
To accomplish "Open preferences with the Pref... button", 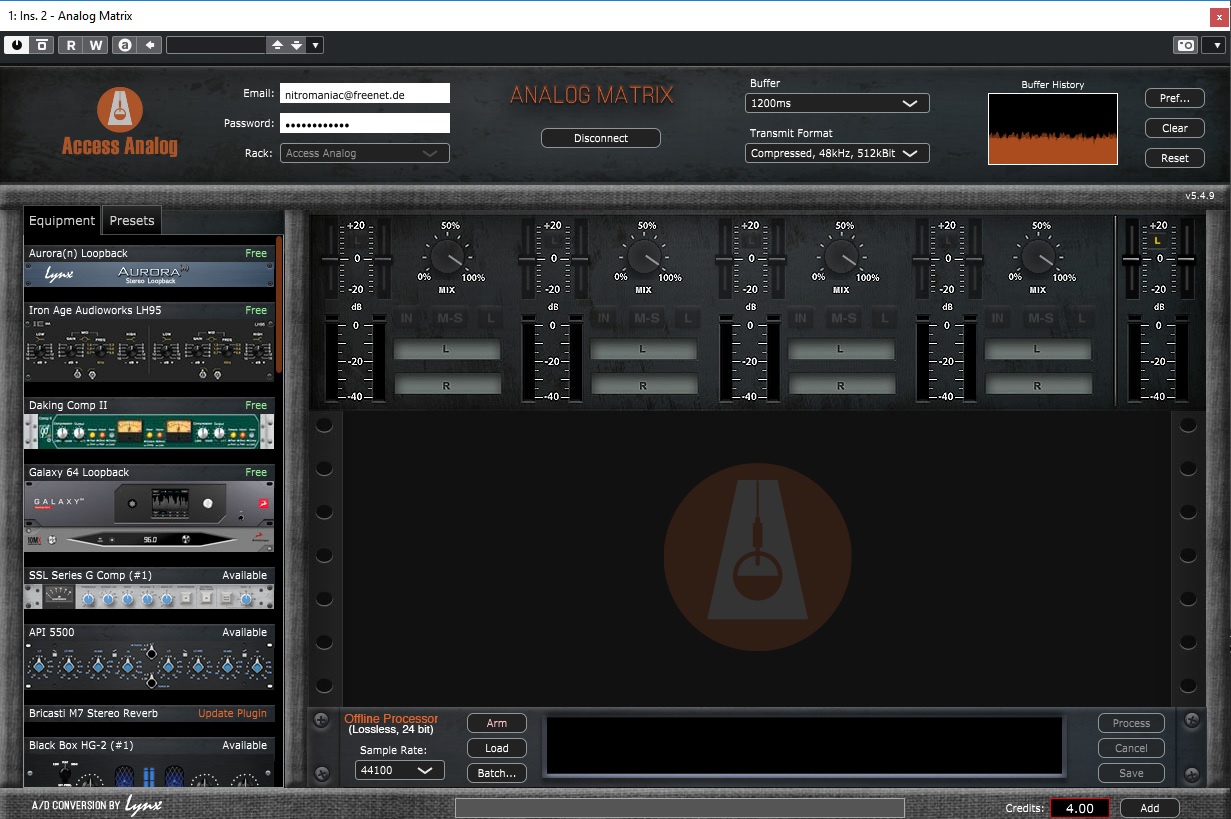I will coord(1175,98).
